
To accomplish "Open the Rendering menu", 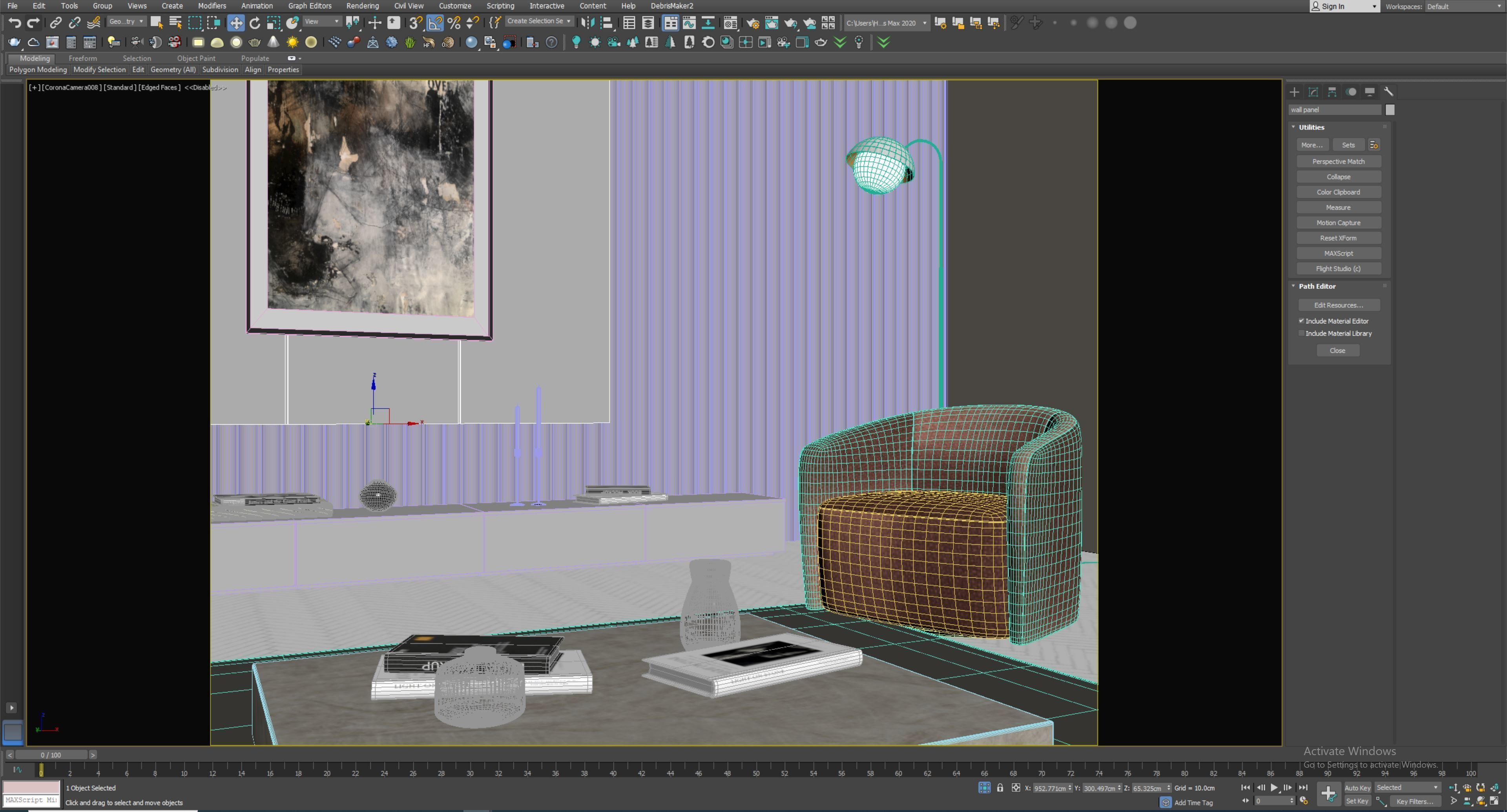I will click(x=362, y=6).
